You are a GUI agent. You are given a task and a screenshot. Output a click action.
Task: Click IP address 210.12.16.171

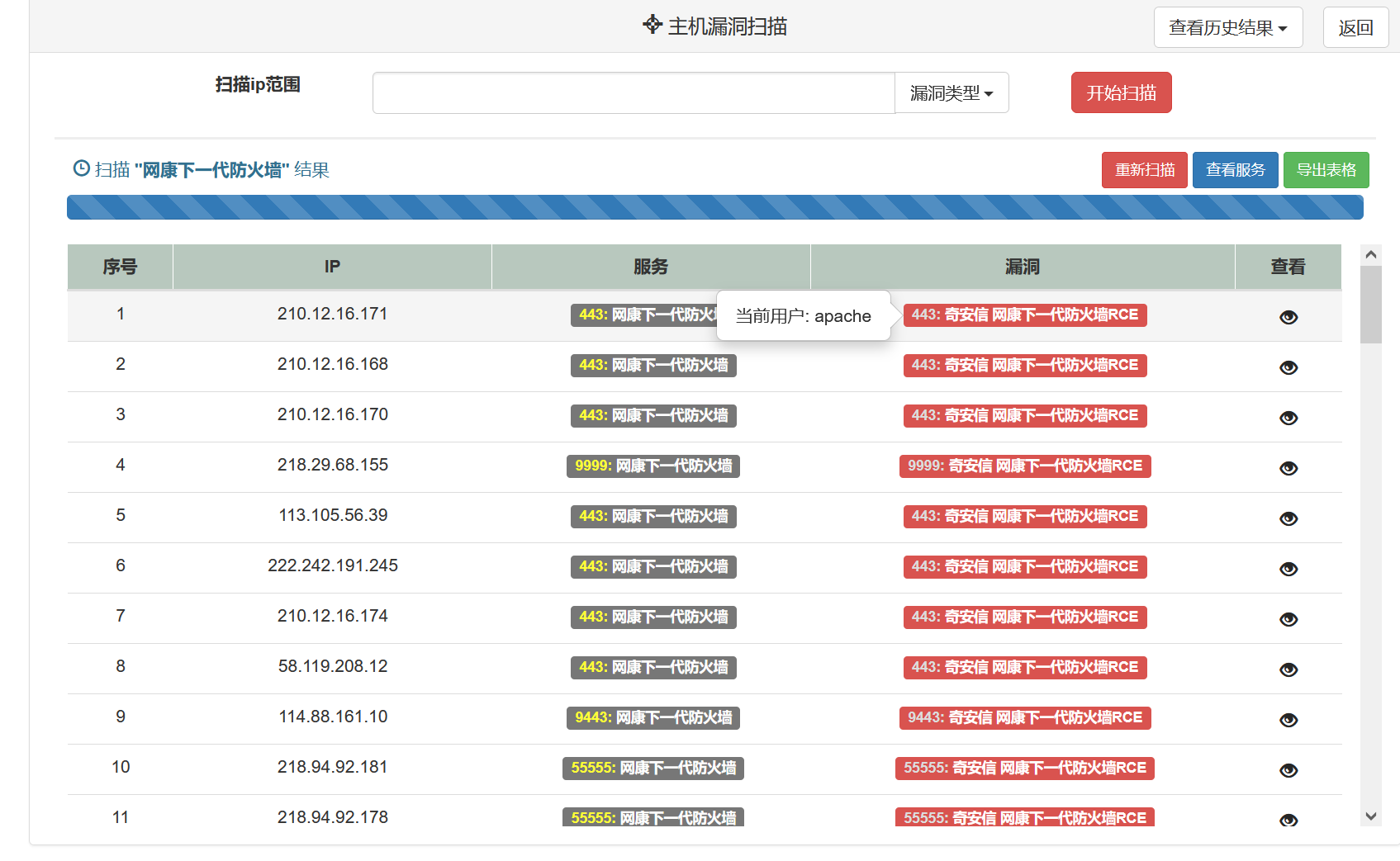[x=332, y=314]
